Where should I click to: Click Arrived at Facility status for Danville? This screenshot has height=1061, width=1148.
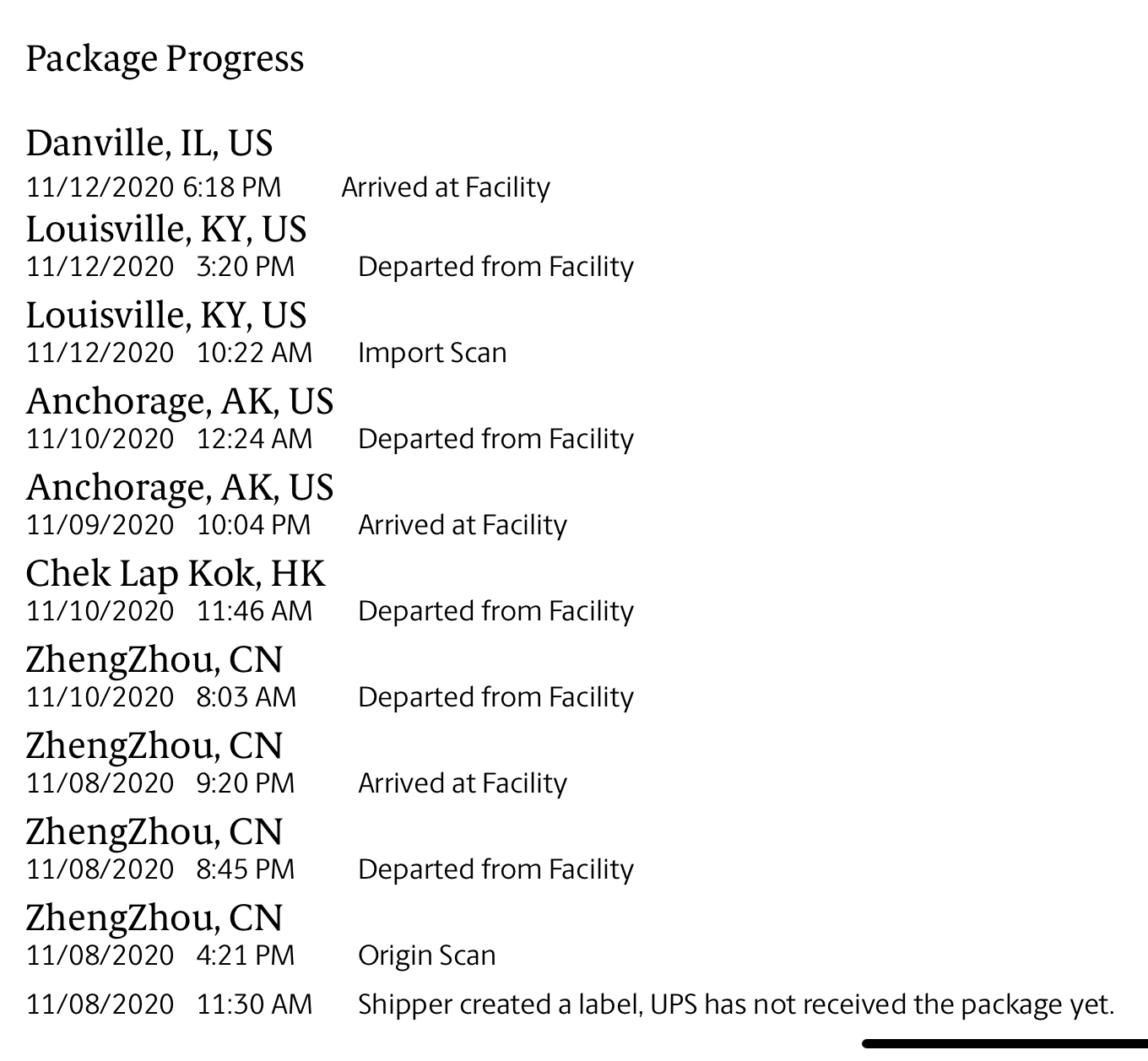pyautogui.click(x=445, y=187)
